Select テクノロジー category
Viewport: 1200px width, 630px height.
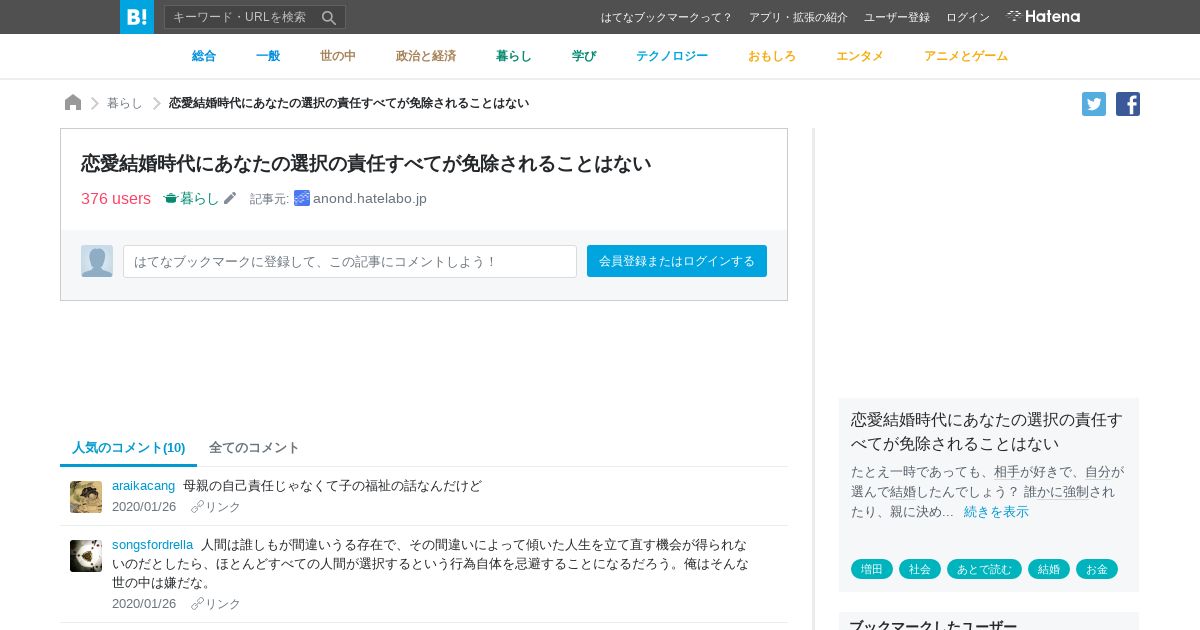[672, 56]
